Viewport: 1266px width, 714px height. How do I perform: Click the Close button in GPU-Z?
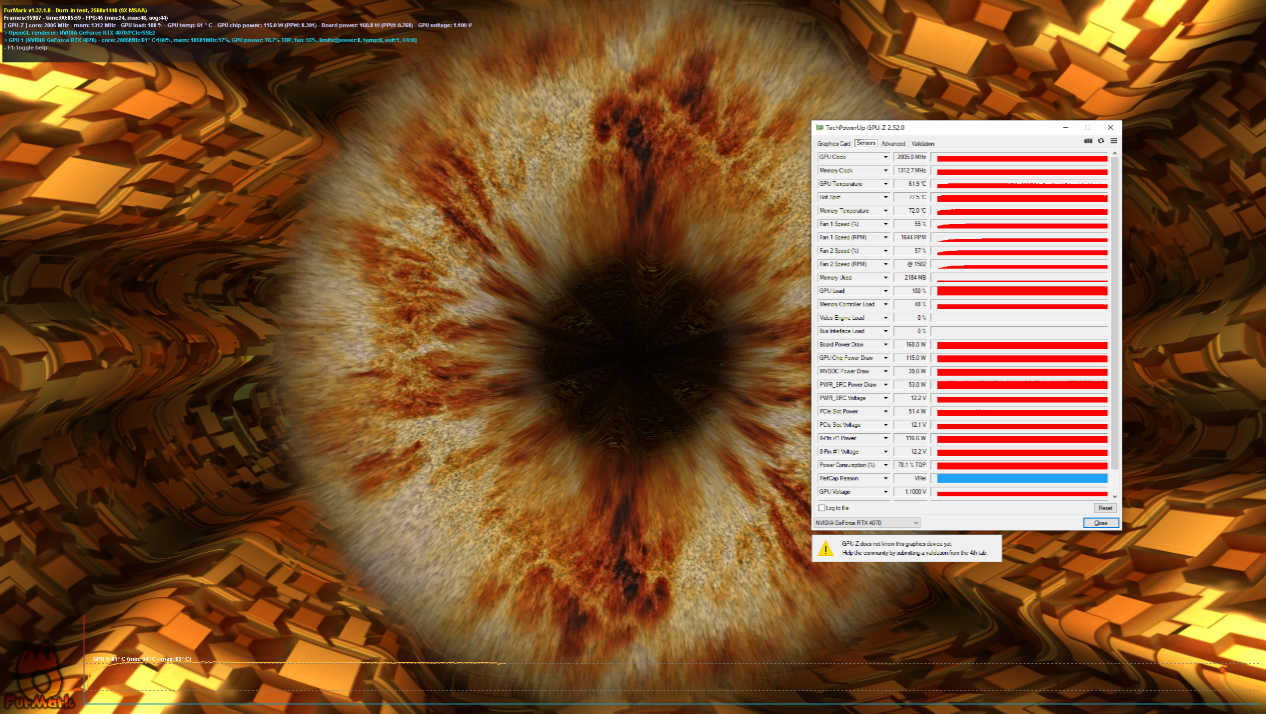click(1100, 522)
